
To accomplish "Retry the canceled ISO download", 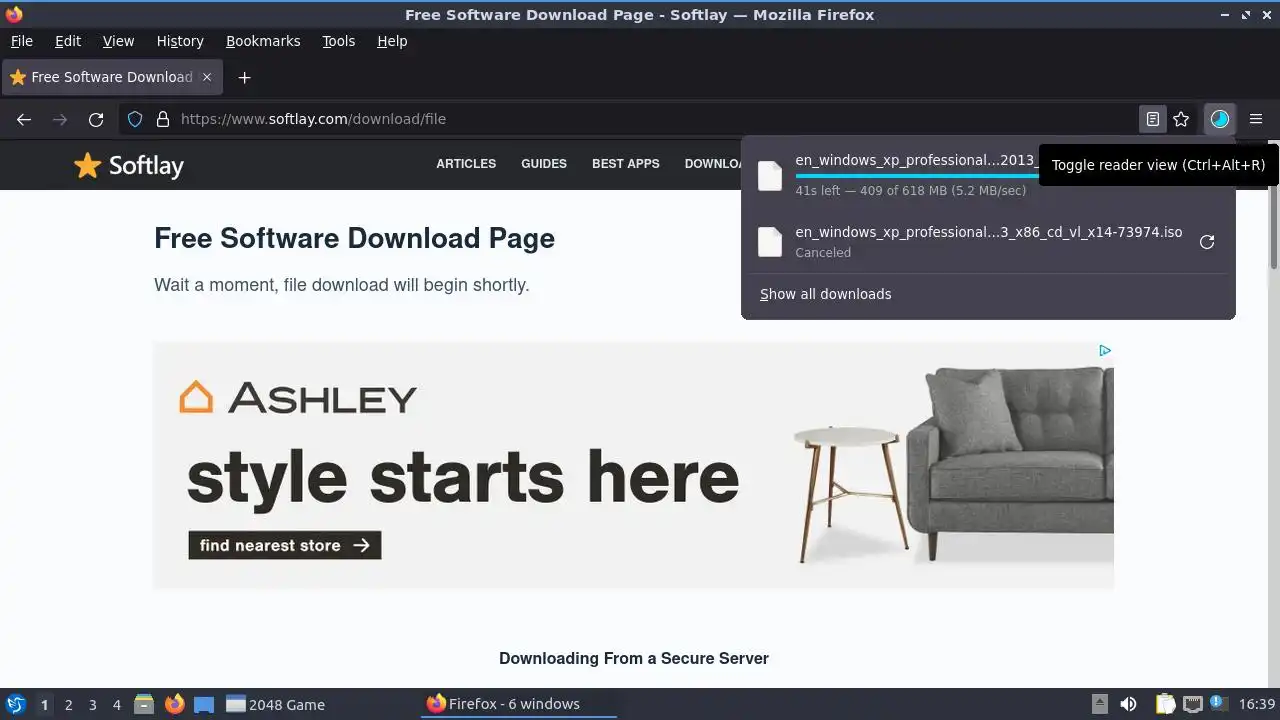I will coord(1207,242).
